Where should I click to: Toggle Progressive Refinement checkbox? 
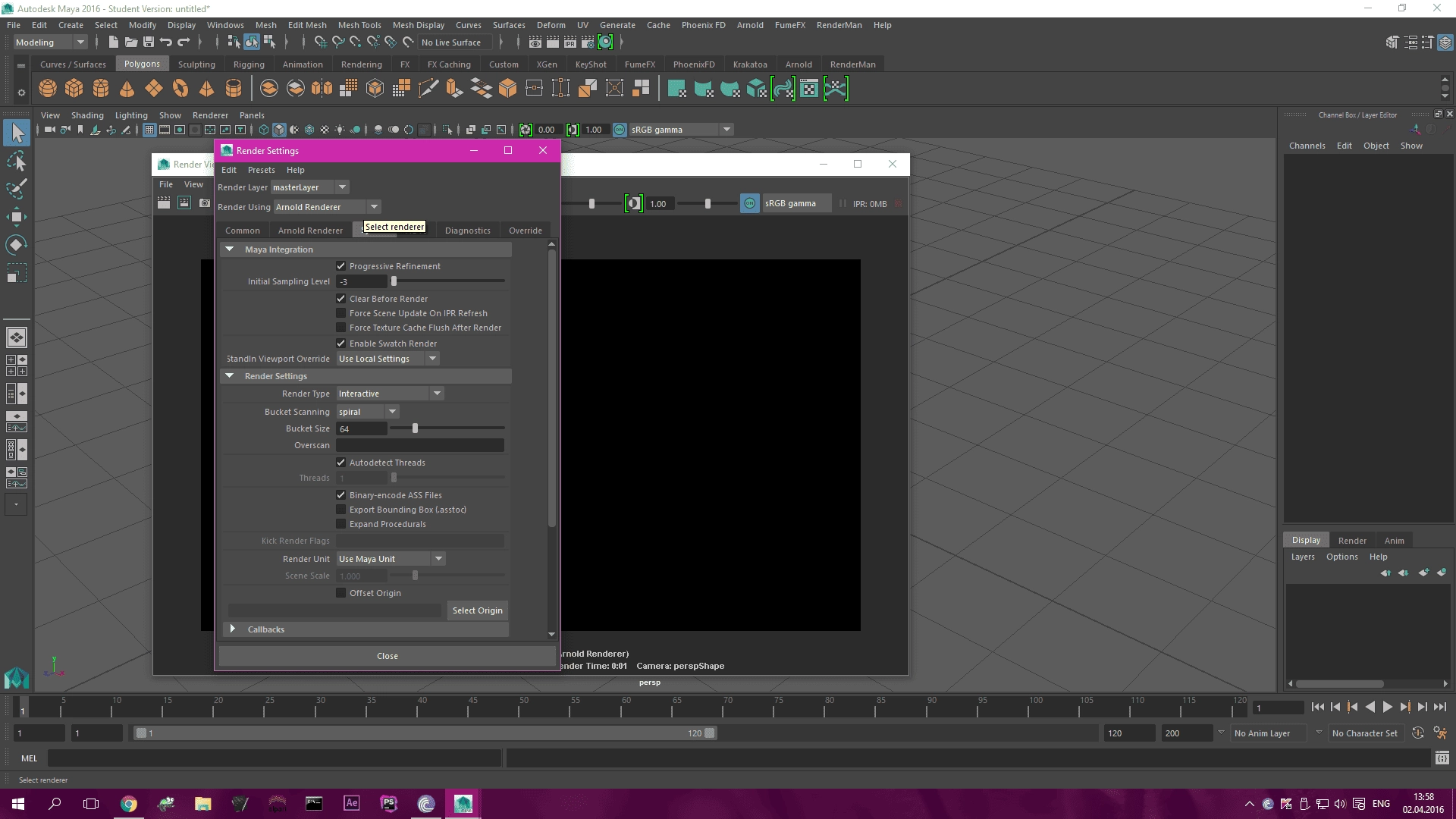[x=341, y=266]
